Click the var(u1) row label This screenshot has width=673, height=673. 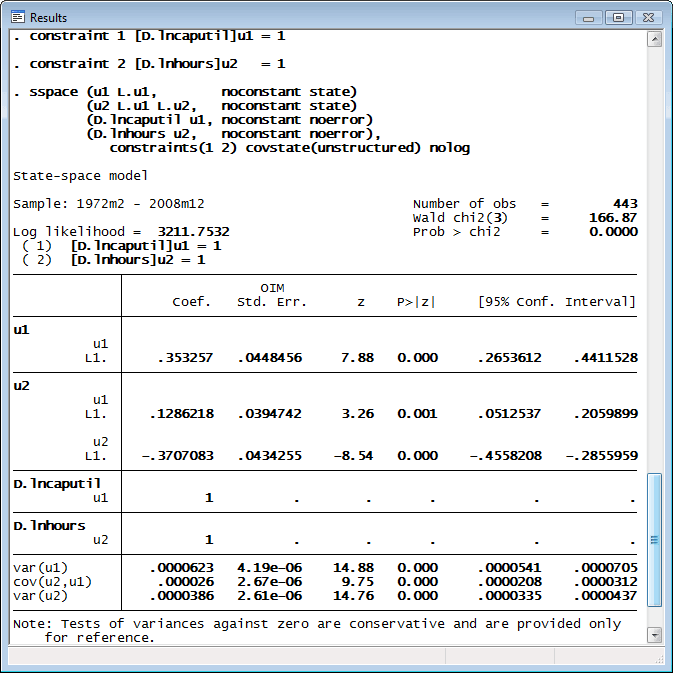coord(40,568)
